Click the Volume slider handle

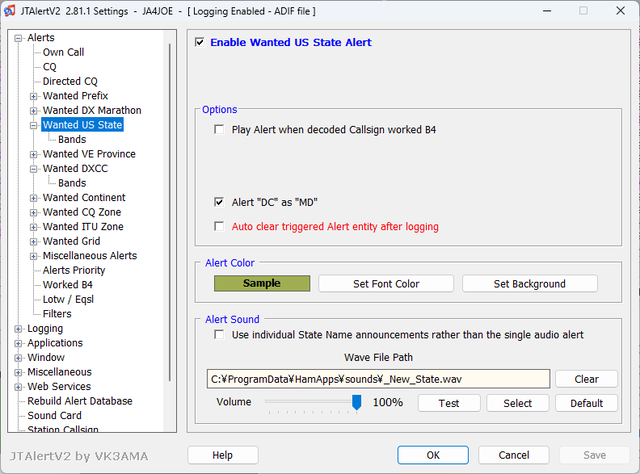click(356, 402)
